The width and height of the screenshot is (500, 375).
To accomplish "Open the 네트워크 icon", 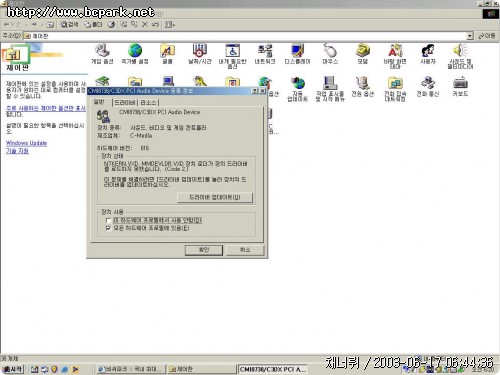I will coord(265,54).
